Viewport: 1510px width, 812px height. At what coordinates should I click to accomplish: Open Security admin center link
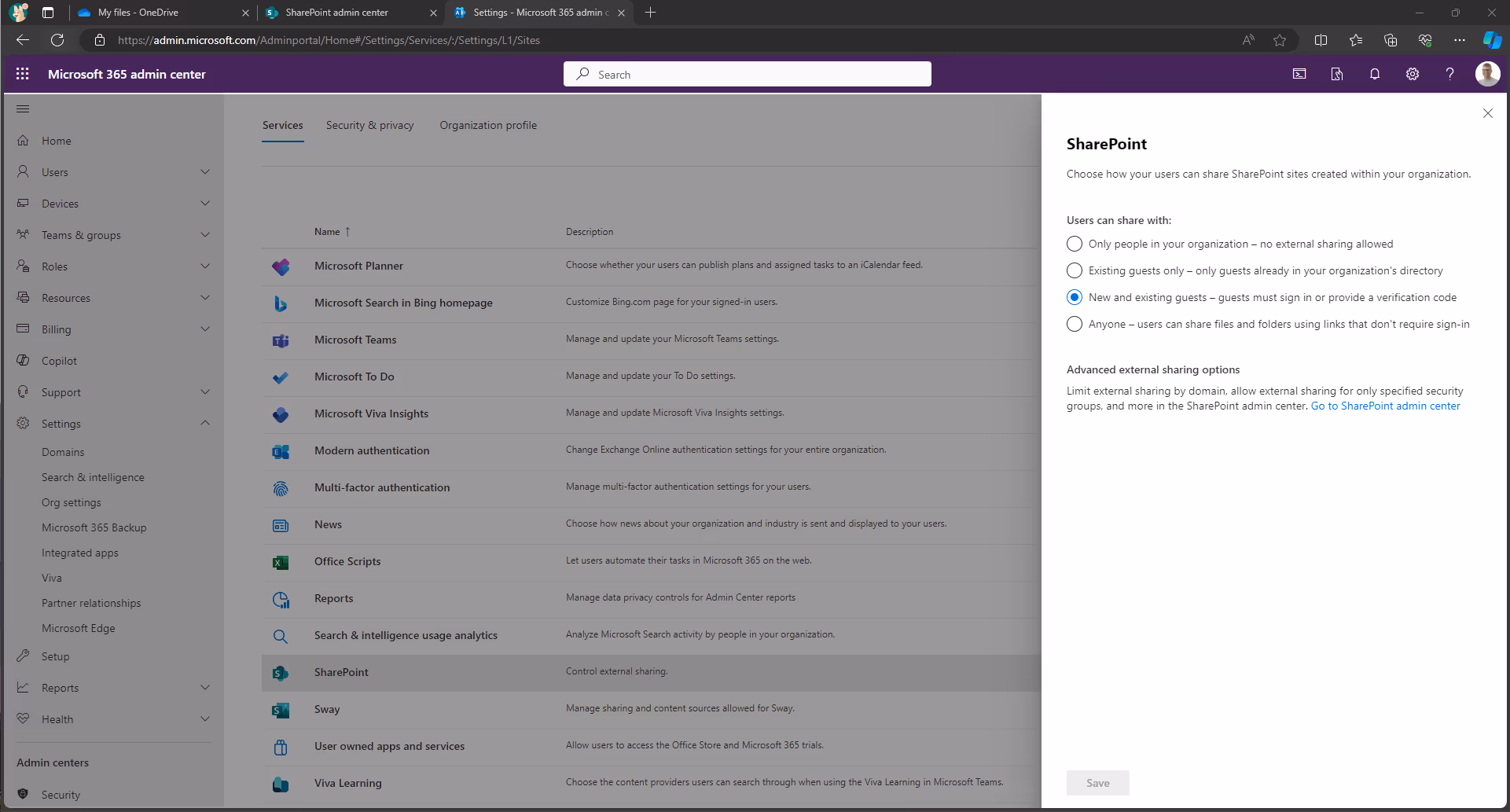(61, 795)
